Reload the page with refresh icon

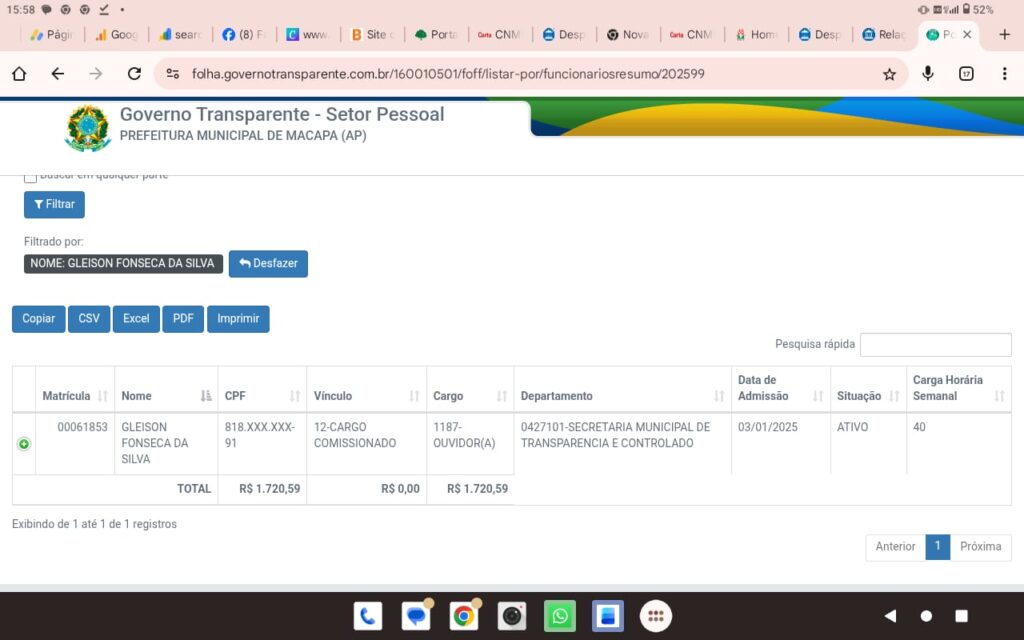(x=134, y=74)
